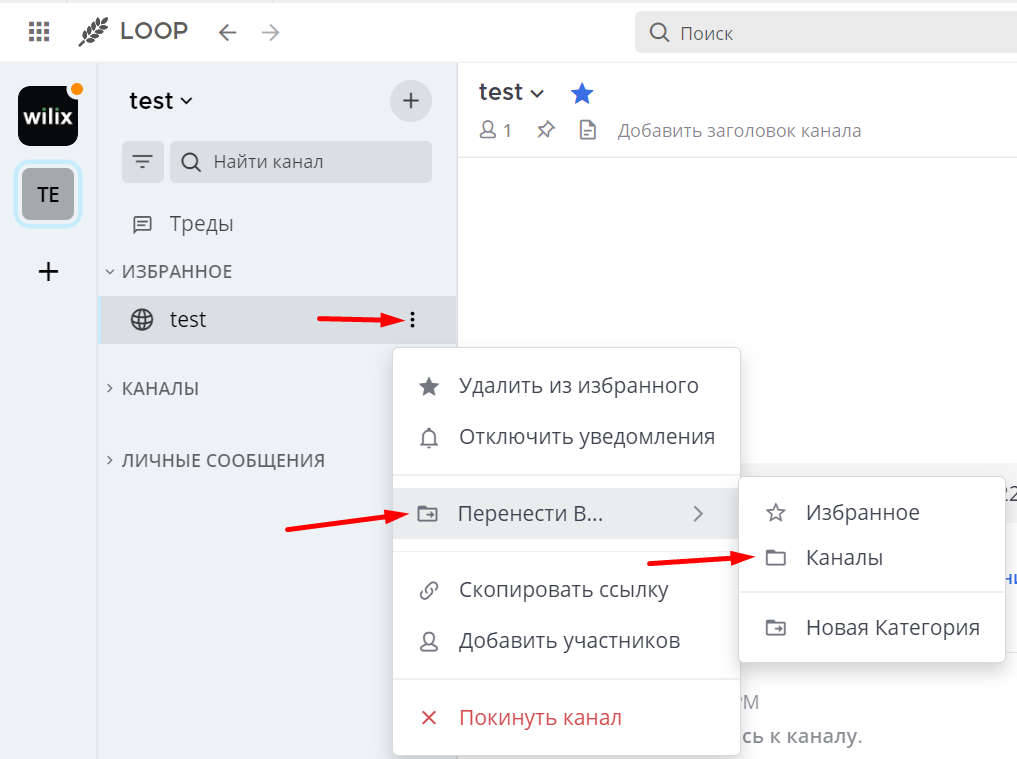The height and width of the screenshot is (759, 1017).
Task: Click the LOOP wheat logo
Action: 97,31
